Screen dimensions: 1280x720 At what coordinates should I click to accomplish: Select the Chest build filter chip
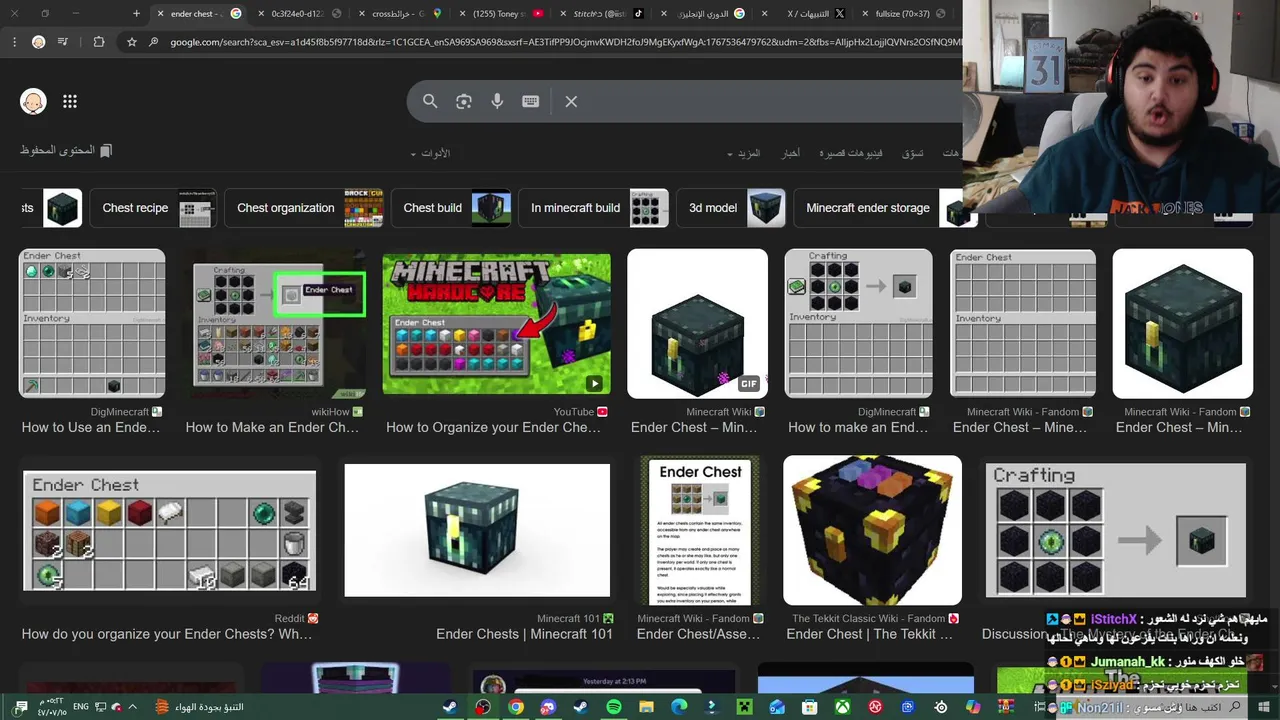click(451, 208)
